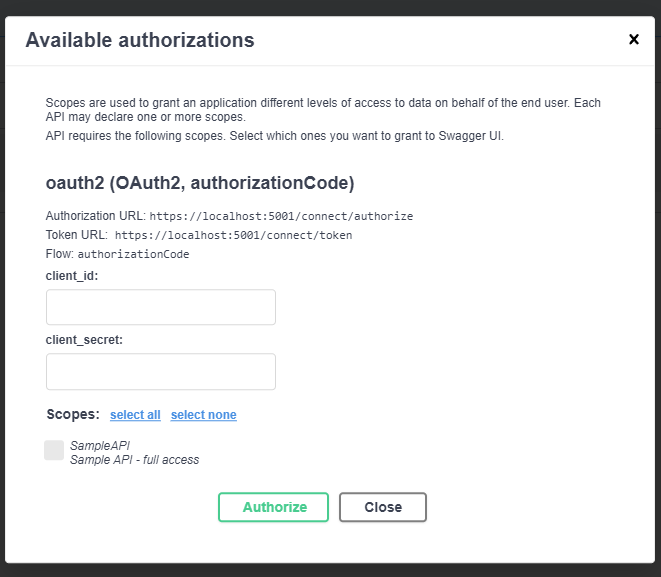The image size is (661, 577).
Task: Click the Token URL connect/token text
Action: (233, 235)
